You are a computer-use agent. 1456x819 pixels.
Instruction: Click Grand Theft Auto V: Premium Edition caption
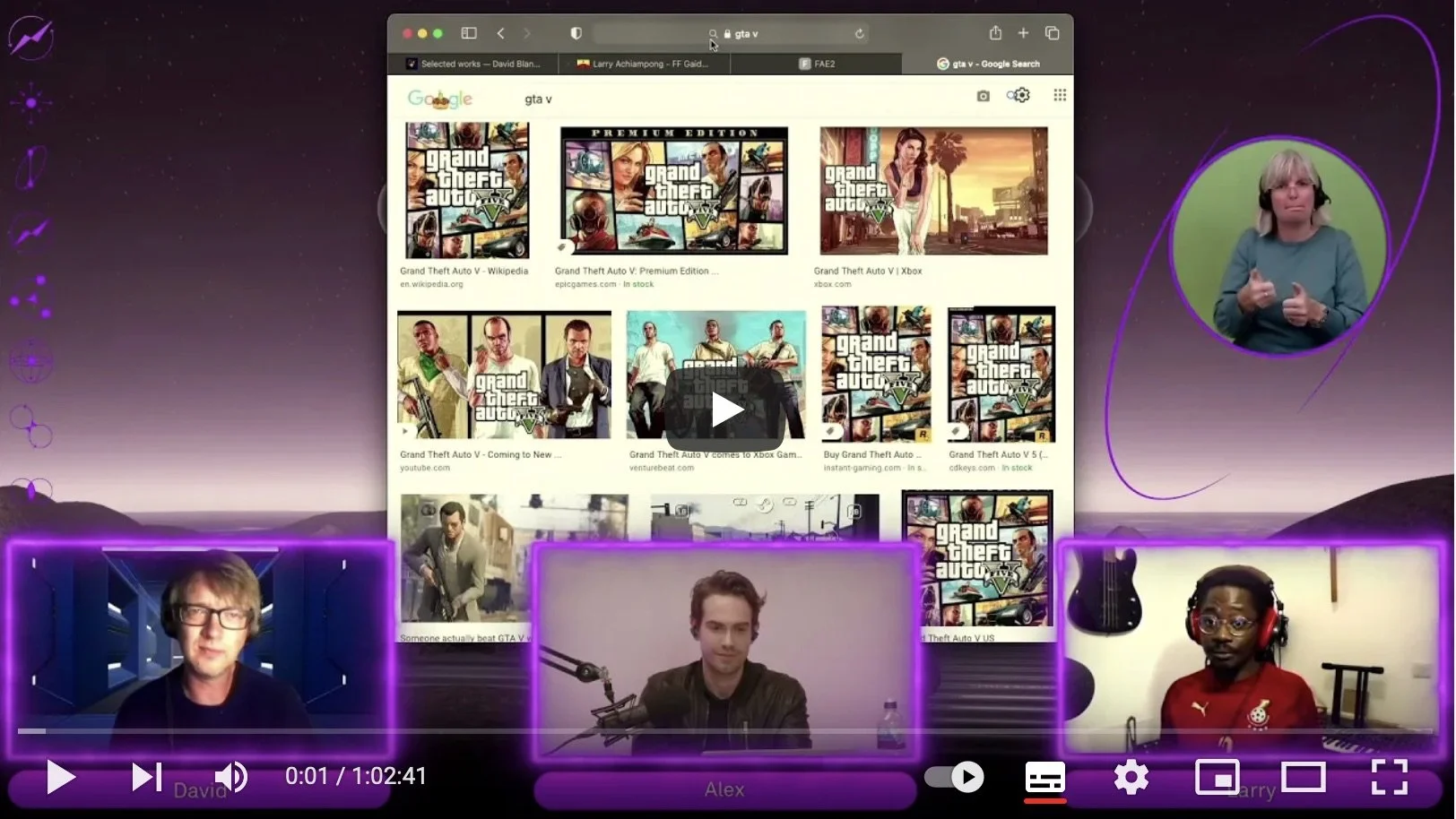[x=636, y=271]
